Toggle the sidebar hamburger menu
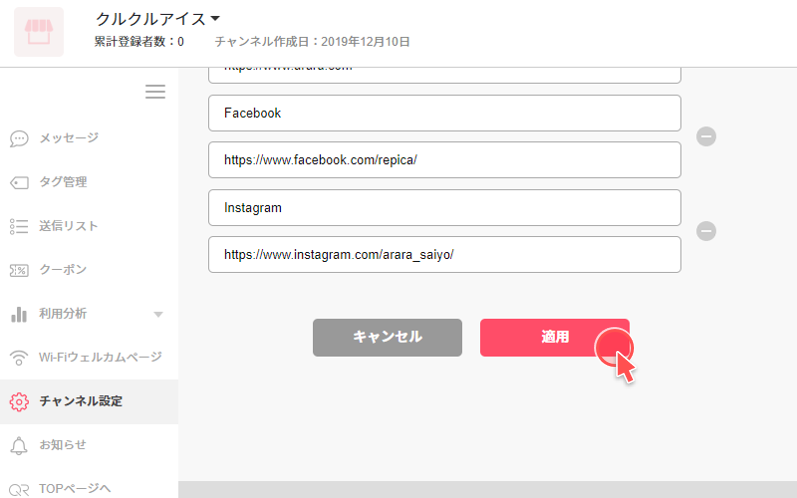The height and width of the screenshot is (498, 797). tap(155, 91)
